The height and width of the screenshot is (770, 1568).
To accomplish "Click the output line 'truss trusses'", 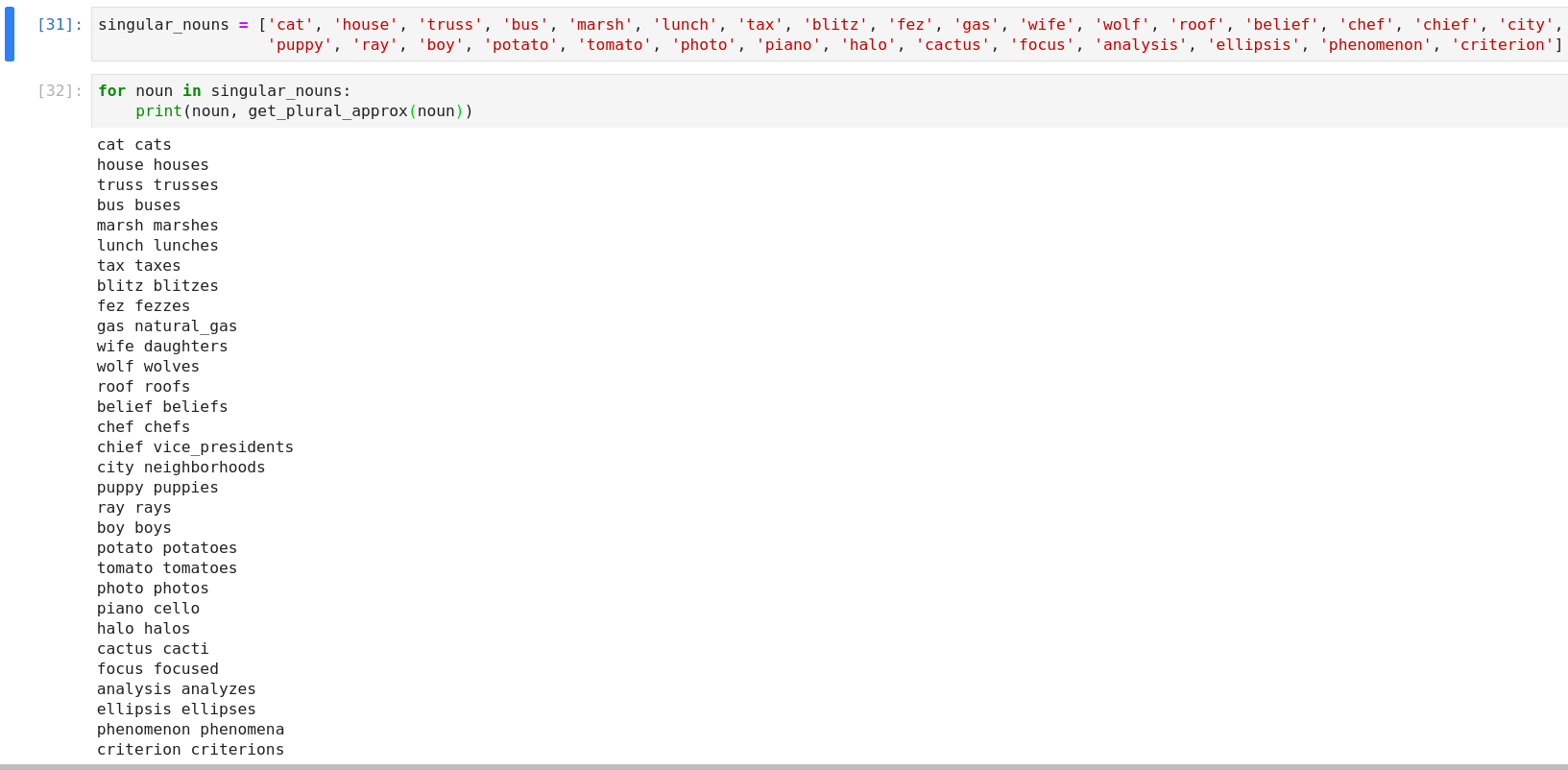I will coord(157,185).
